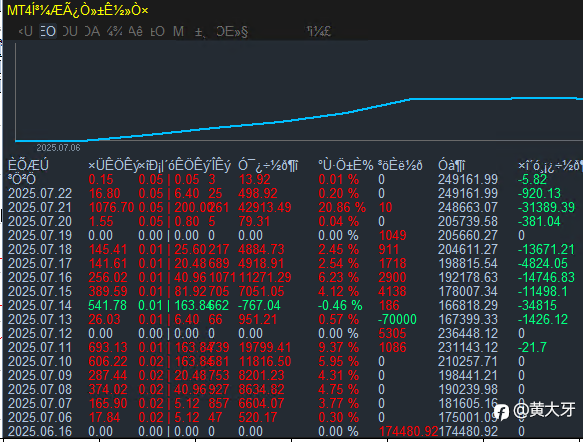The height and width of the screenshot is (443, 583).
Task: Select the 2025.07.14 green row date
Action: tap(40, 305)
